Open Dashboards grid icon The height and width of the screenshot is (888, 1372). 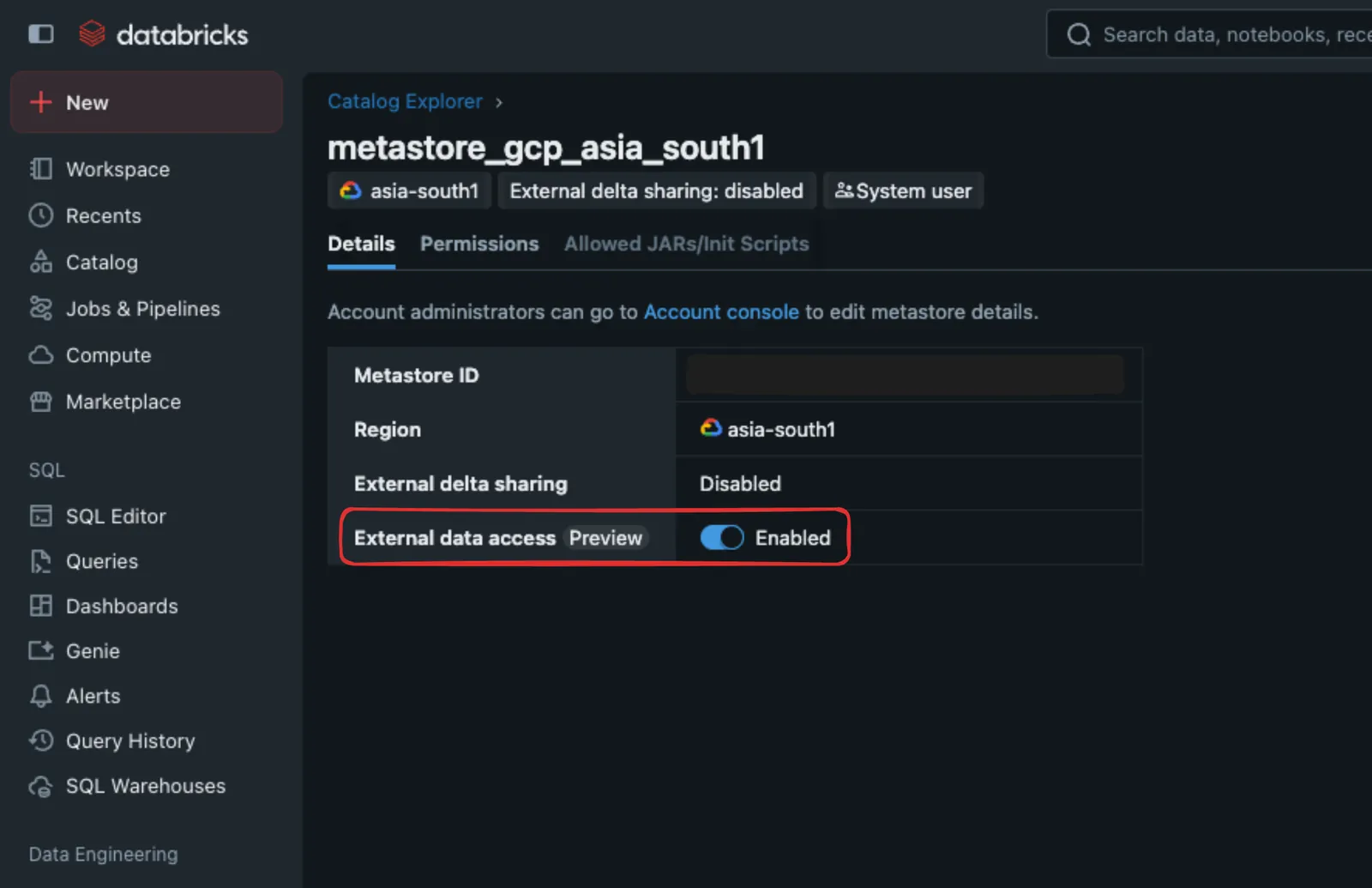pyautogui.click(x=40, y=606)
